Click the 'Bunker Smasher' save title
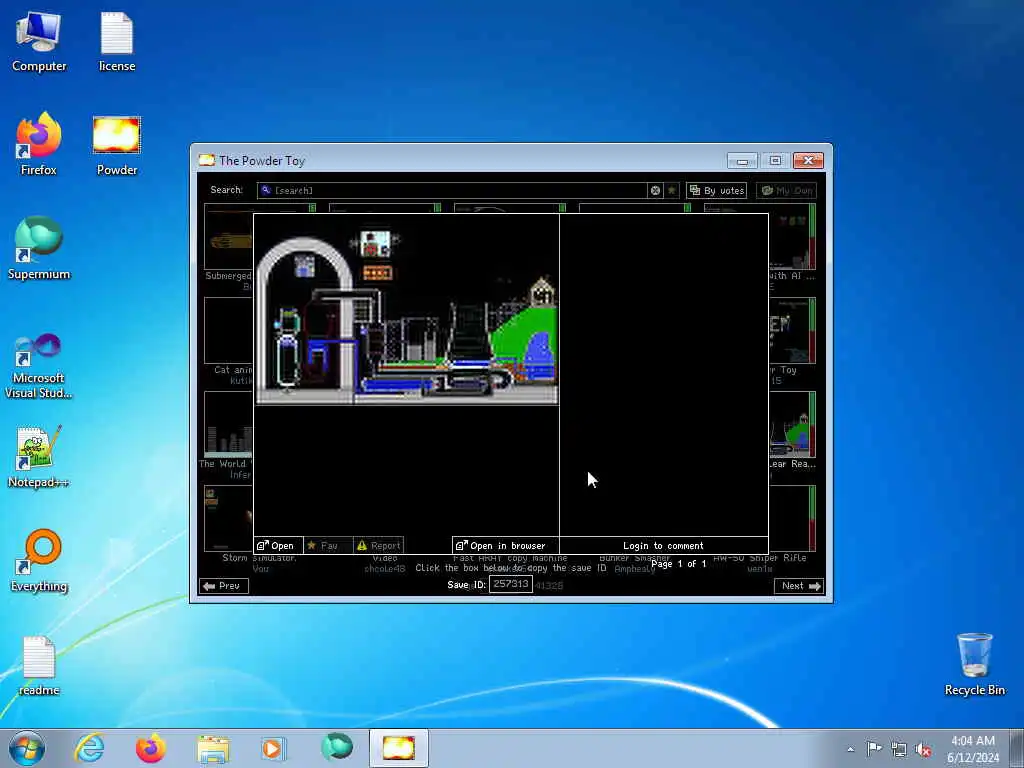The width and height of the screenshot is (1024, 768). coord(635,558)
